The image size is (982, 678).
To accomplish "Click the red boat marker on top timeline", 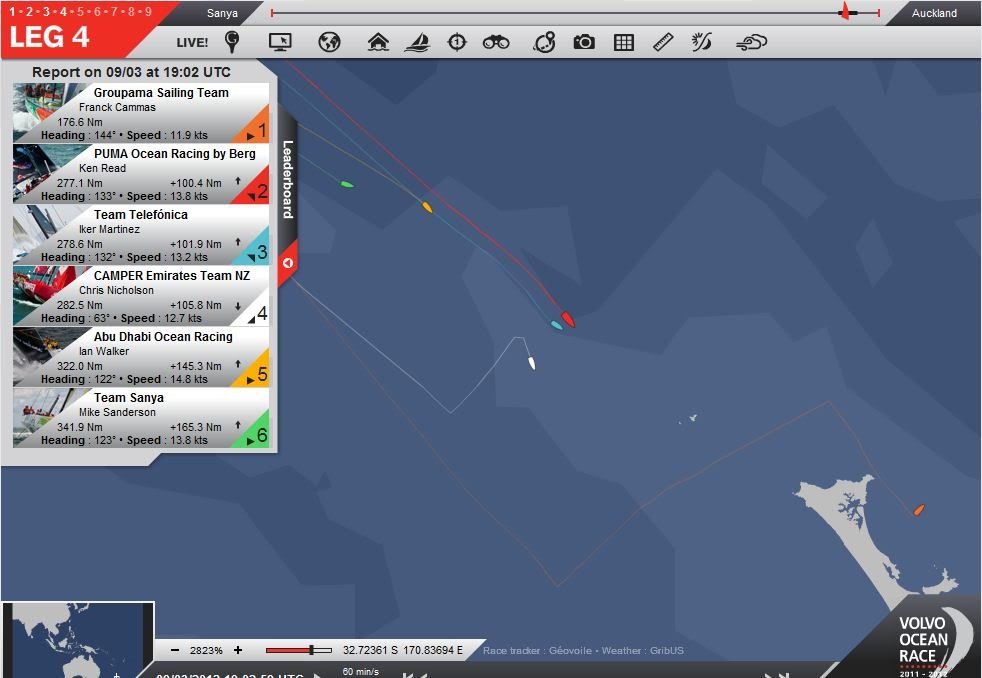I will click(845, 11).
